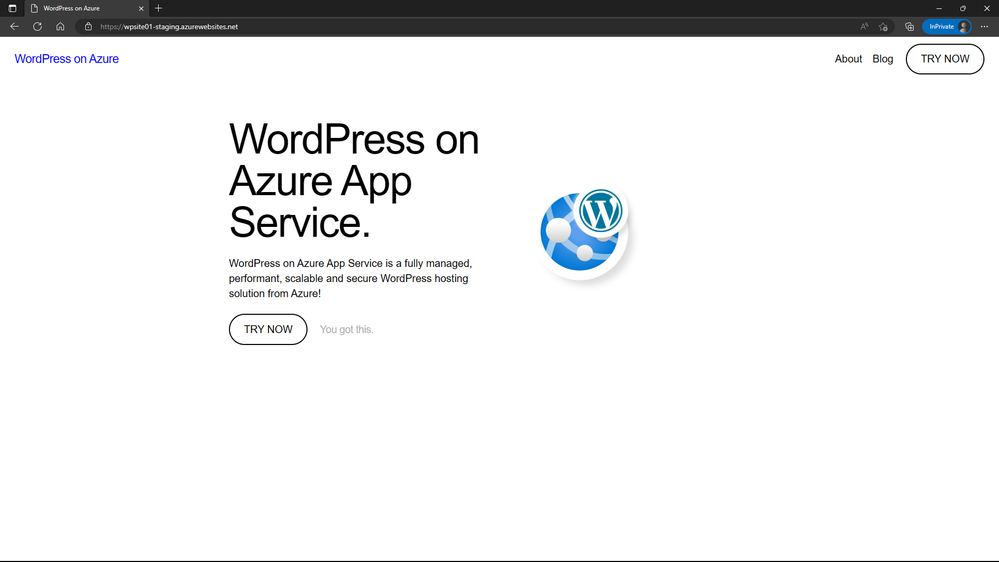
Task: Open the Settings and more ellipsis menu
Action: click(984, 27)
